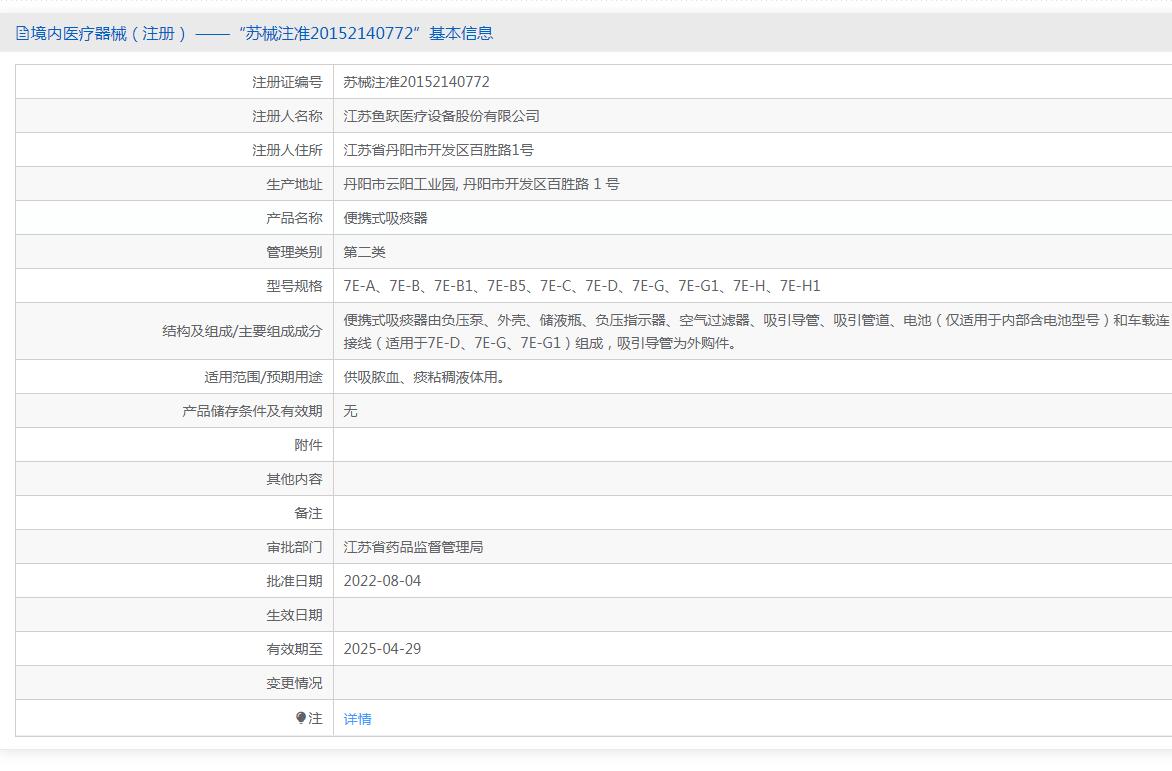Click the approval date 2022-08-04
1172x771 pixels.
(x=382, y=581)
